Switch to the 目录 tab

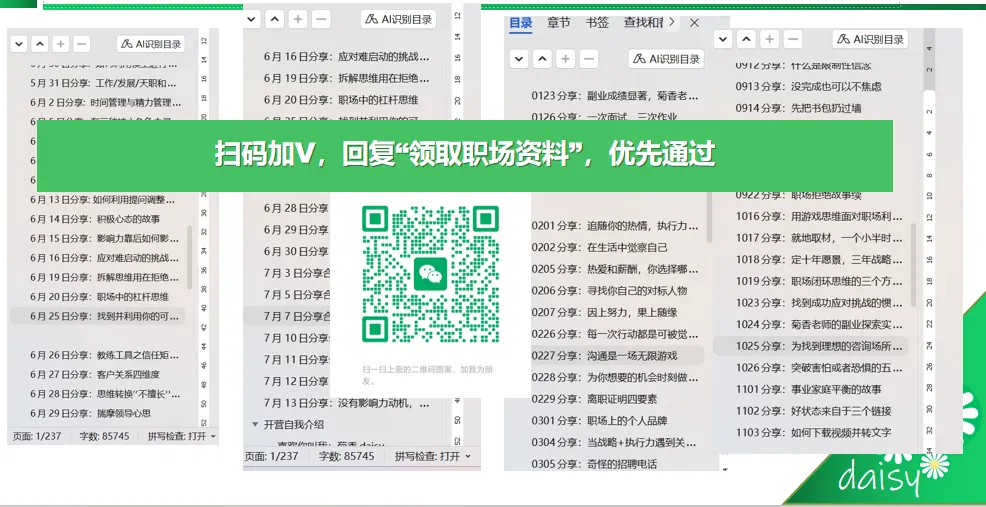(x=521, y=23)
